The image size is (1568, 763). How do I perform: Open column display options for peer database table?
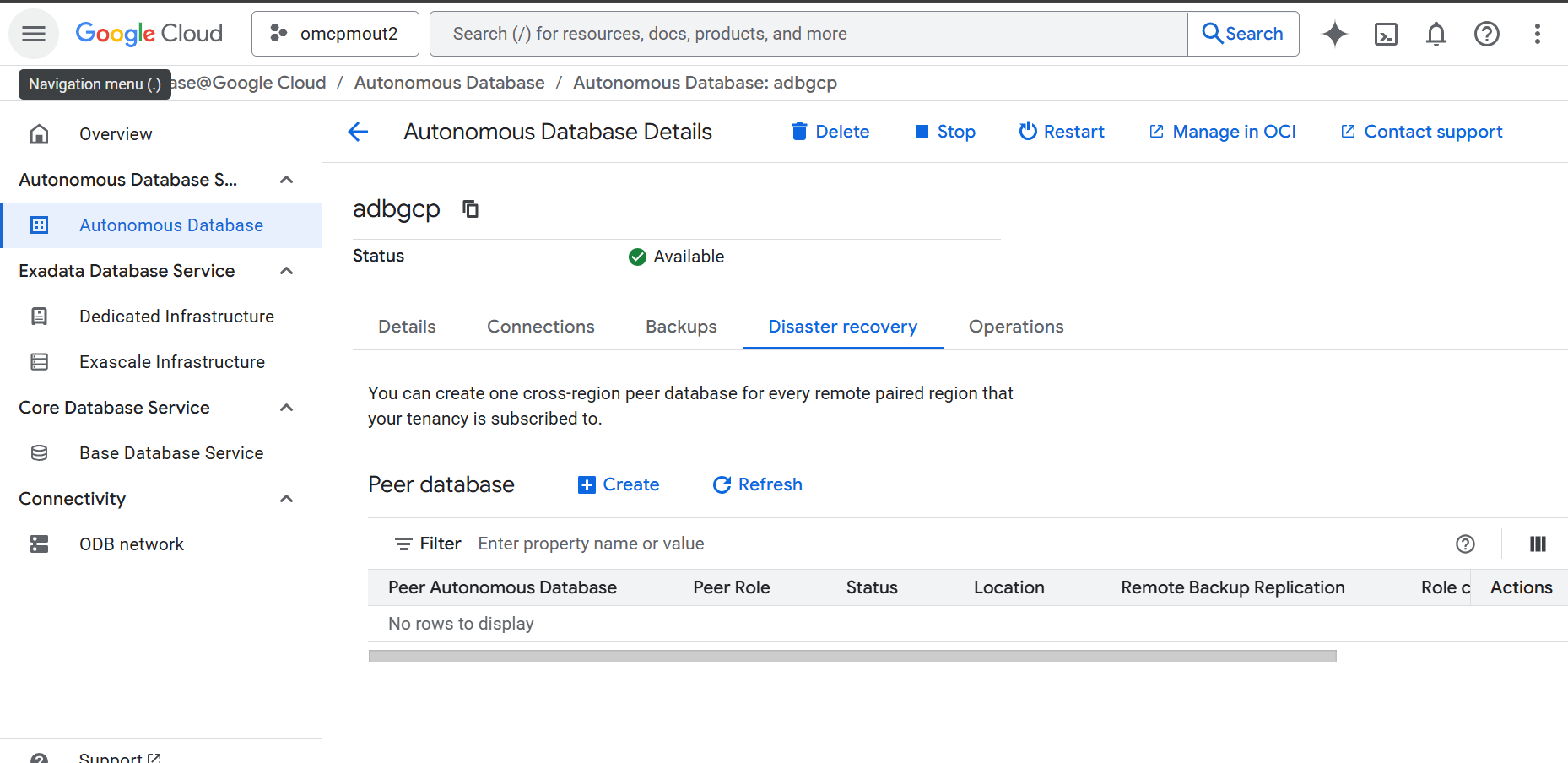tap(1538, 544)
